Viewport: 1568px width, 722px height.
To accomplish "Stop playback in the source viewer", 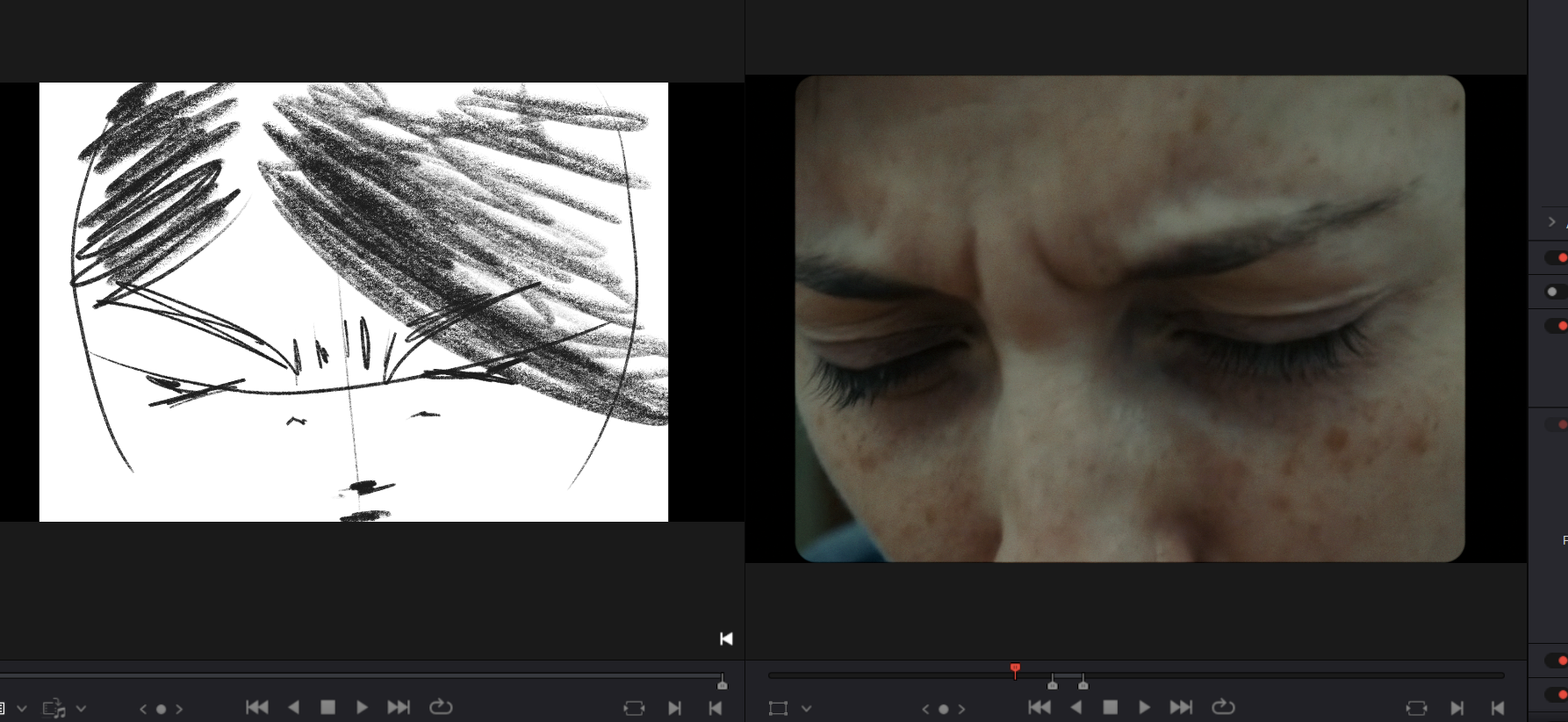I will pos(327,707).
